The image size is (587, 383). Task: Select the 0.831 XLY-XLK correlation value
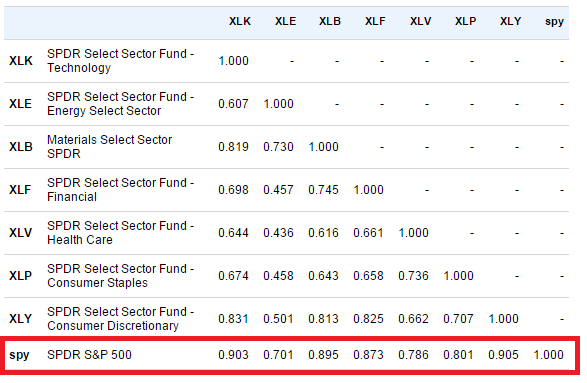tap(233, 319)
